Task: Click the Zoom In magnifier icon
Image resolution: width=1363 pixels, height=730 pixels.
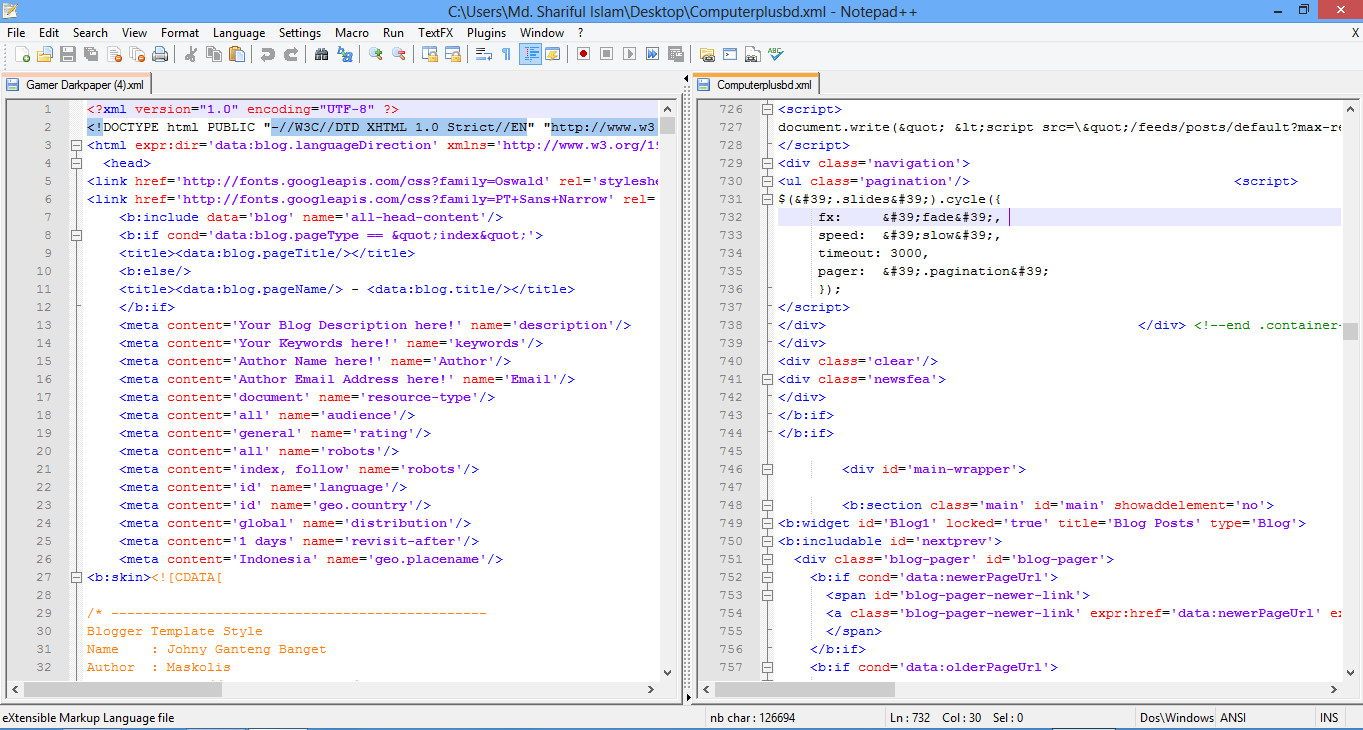Action: [376, 54]
